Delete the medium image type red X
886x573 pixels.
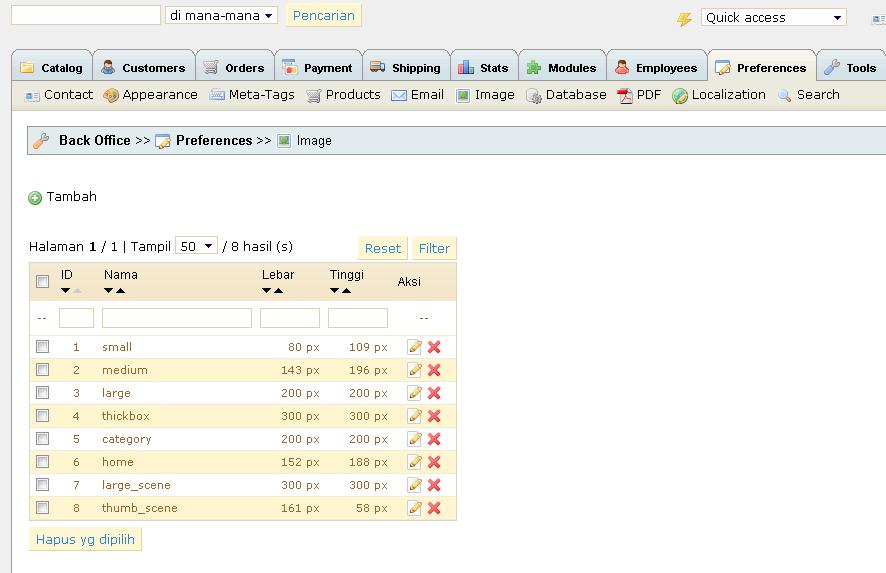434,370
